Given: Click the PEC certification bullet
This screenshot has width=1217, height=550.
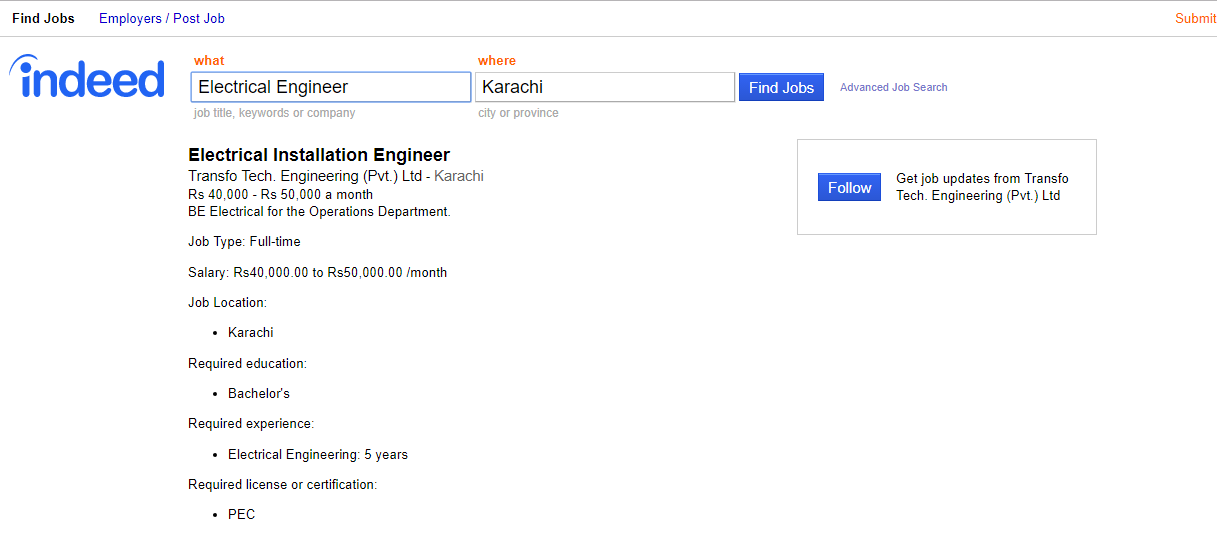Looking at the screenshot, I should click(241, 514).
